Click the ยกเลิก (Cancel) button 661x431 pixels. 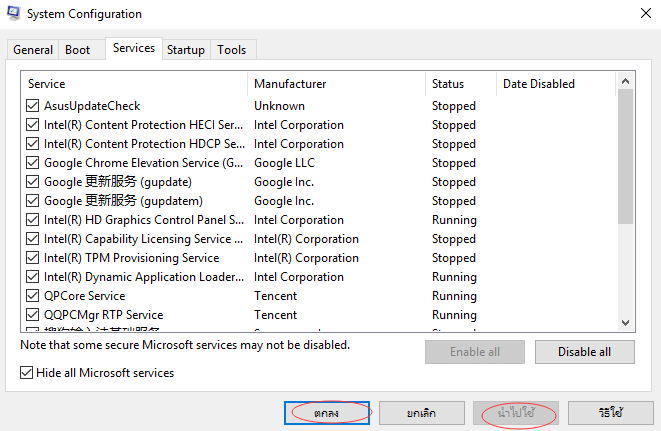point(421,413)
